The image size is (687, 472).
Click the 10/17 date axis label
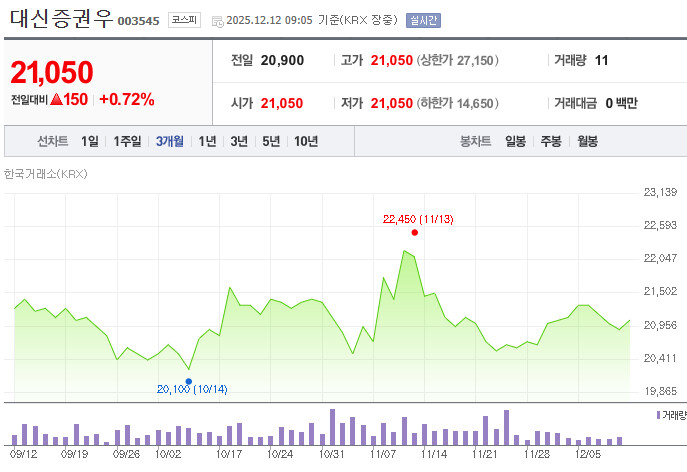[x=229, y=454]
